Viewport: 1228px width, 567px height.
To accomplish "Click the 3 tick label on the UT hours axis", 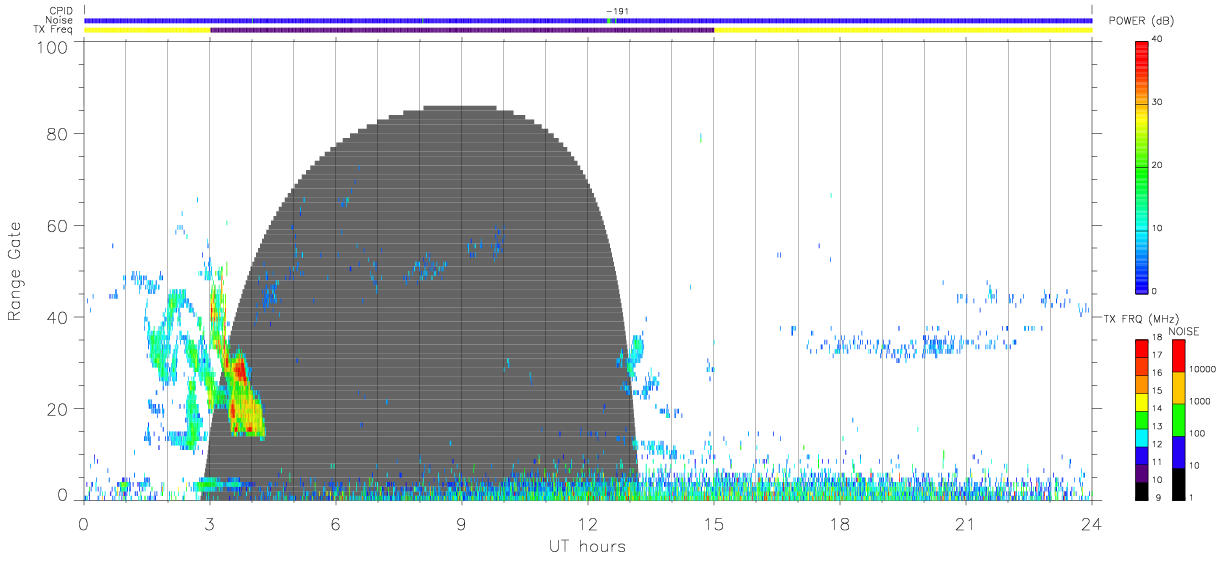I will [x=210, y=523].
